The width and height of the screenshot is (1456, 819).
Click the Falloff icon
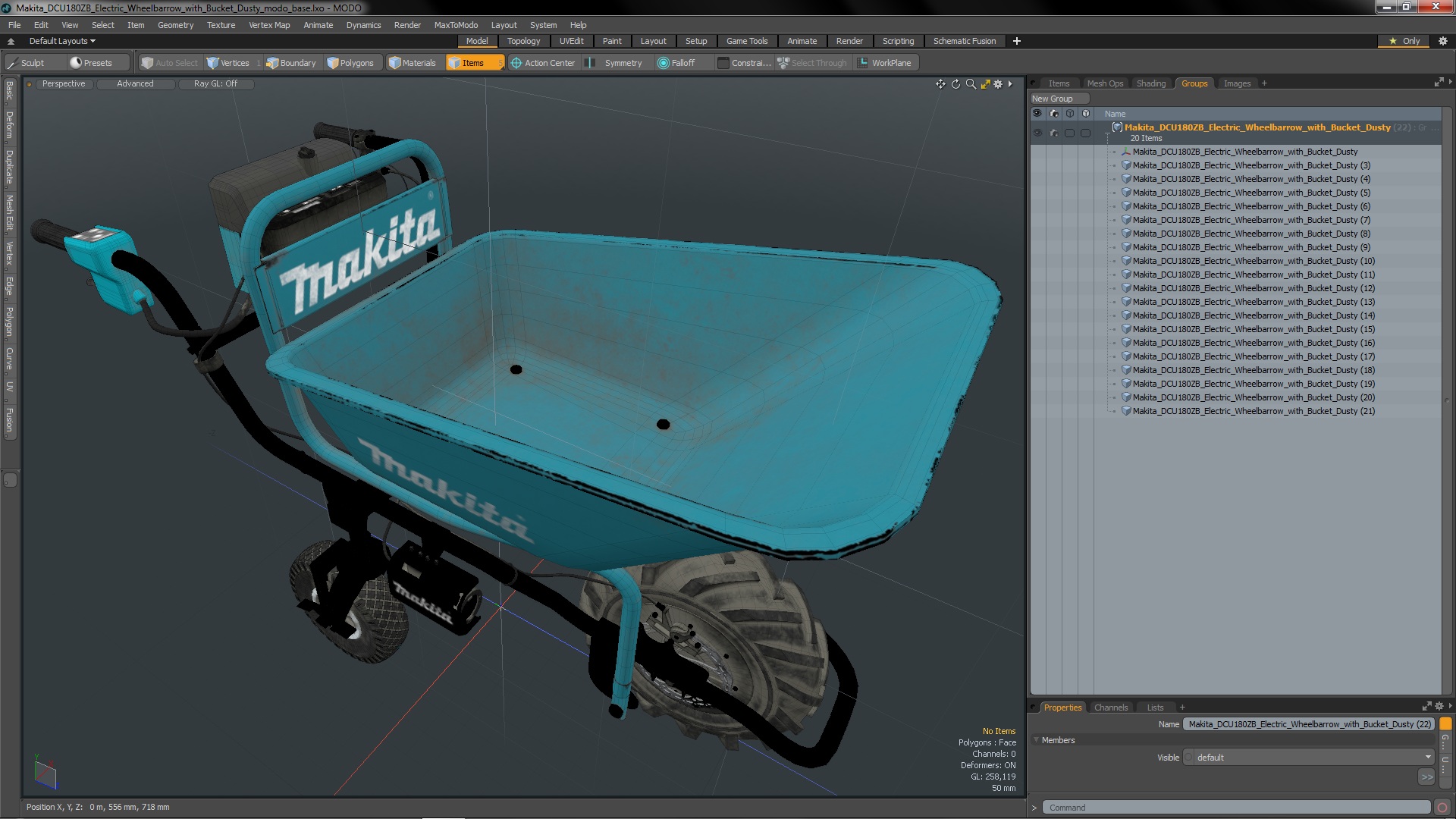664,63
